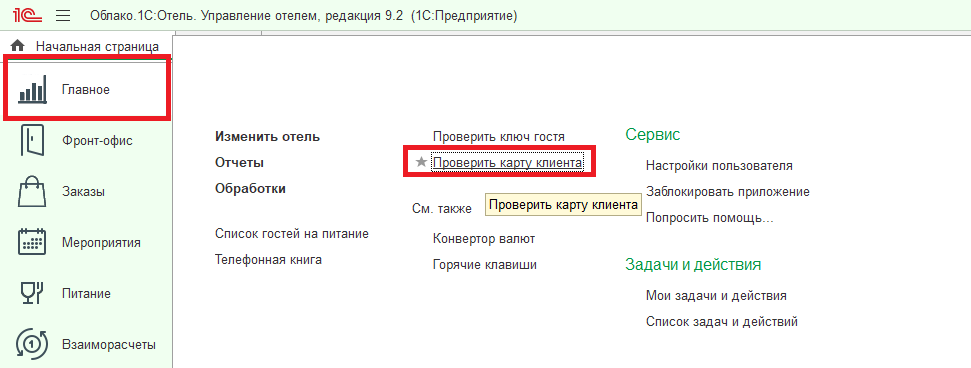Open the hamburger main menu icon
This screenshot has height=368, width=971.
point(63,15)
